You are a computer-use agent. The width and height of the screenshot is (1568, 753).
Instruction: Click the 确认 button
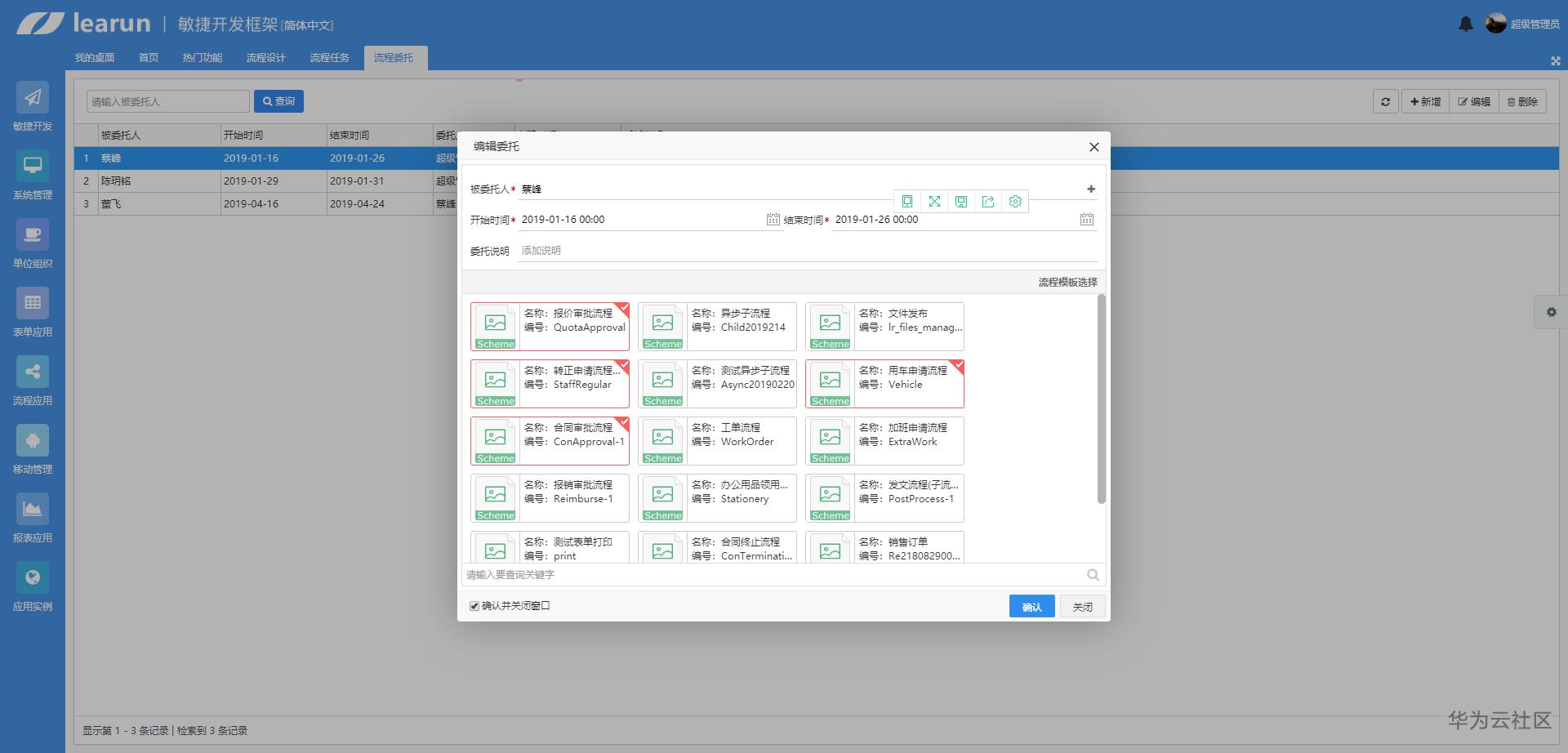tap(1032, 607)
